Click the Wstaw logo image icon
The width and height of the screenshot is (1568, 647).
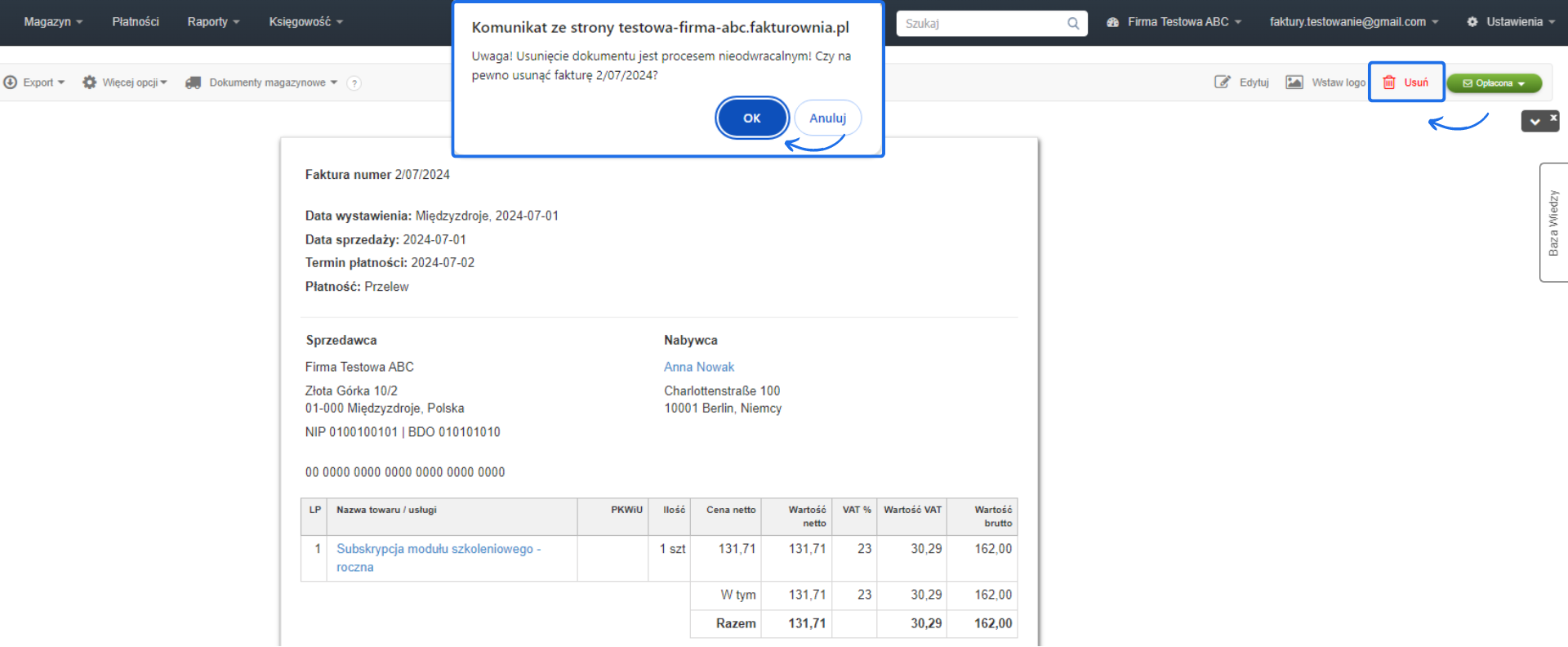pyautogui.click(x=1294, y=82)
